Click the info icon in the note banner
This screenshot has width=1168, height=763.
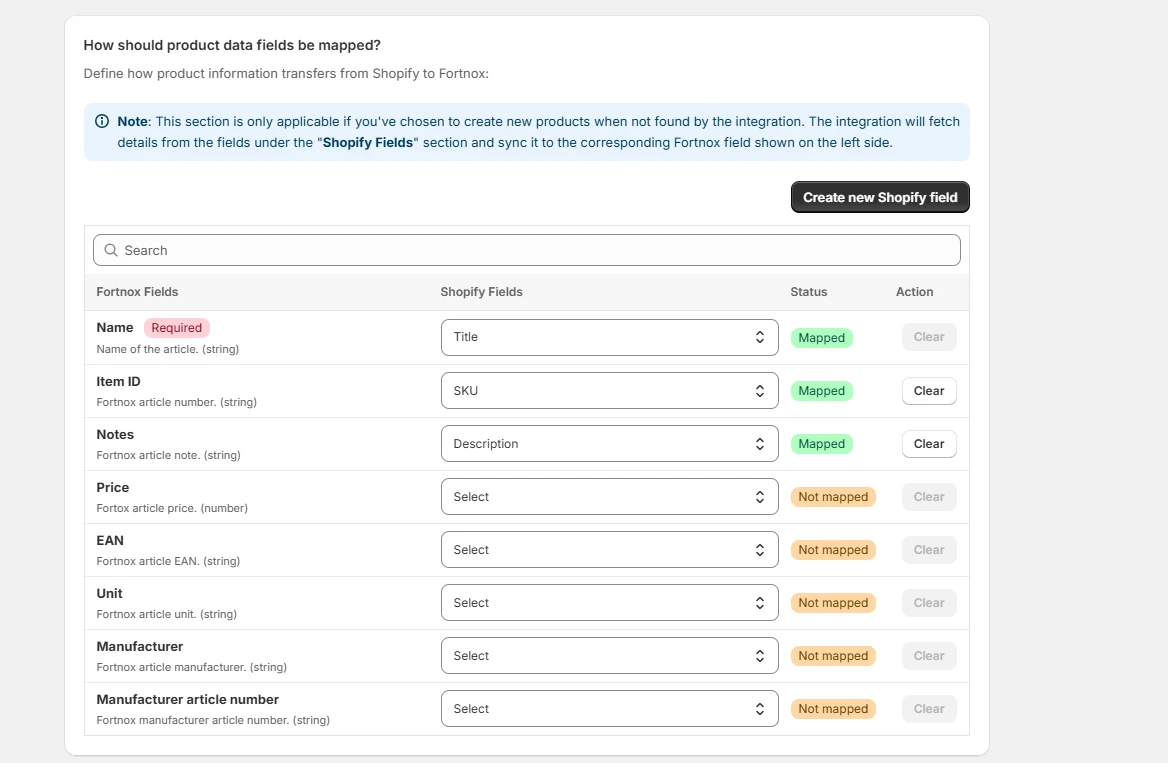[102, 121]
